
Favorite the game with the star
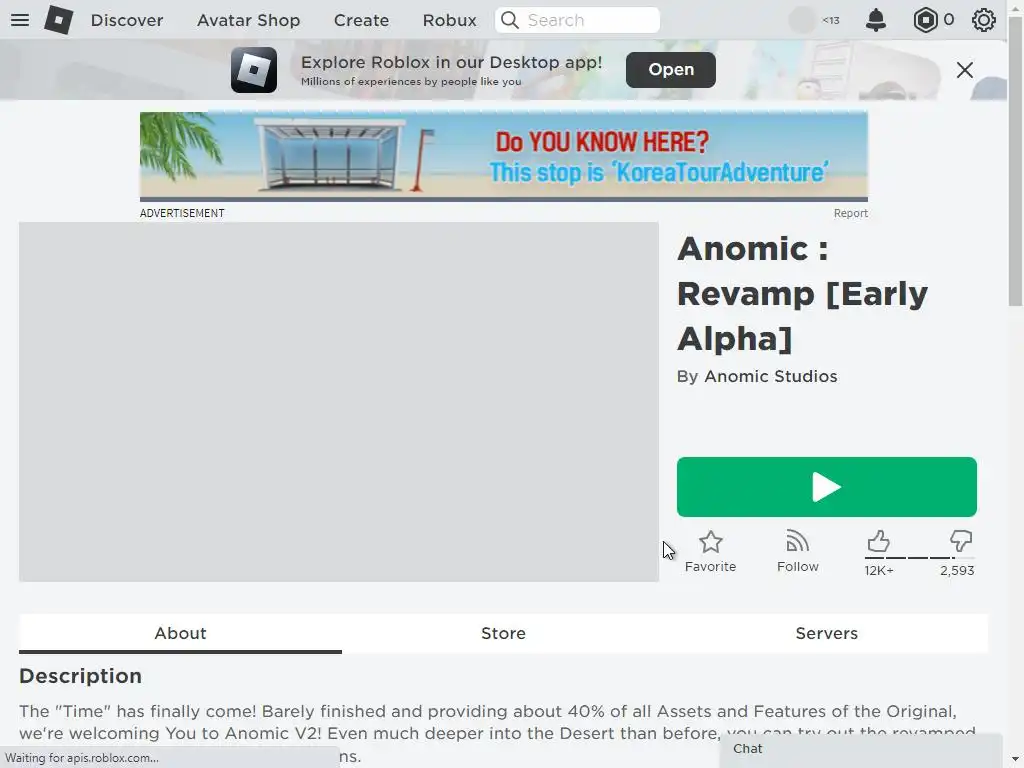tap(711, 542)
